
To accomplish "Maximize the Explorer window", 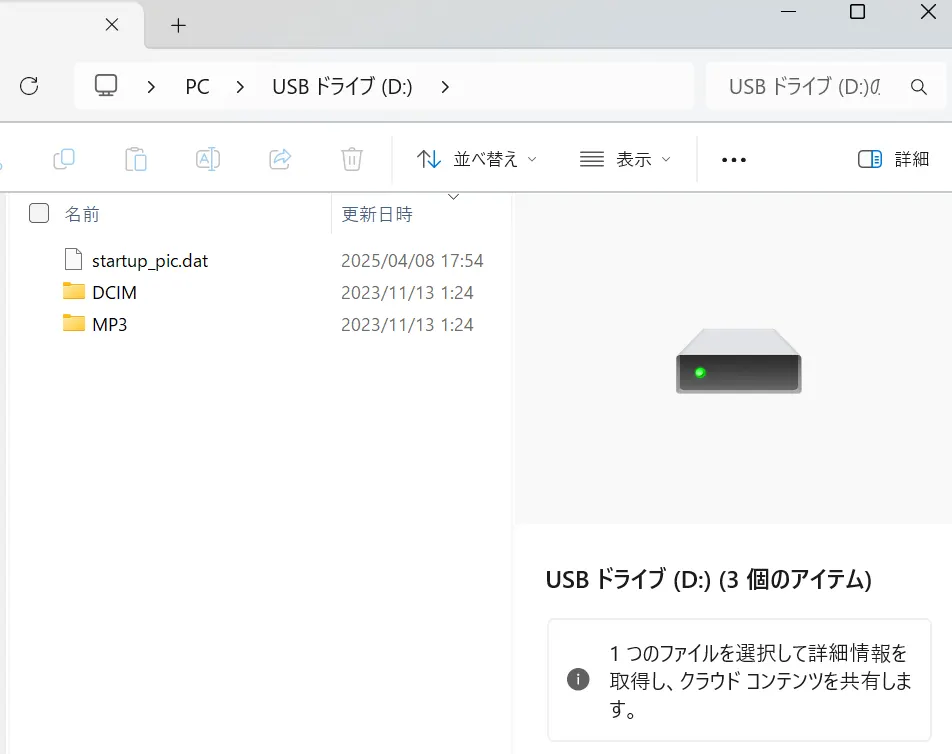I will pos(857,12).
